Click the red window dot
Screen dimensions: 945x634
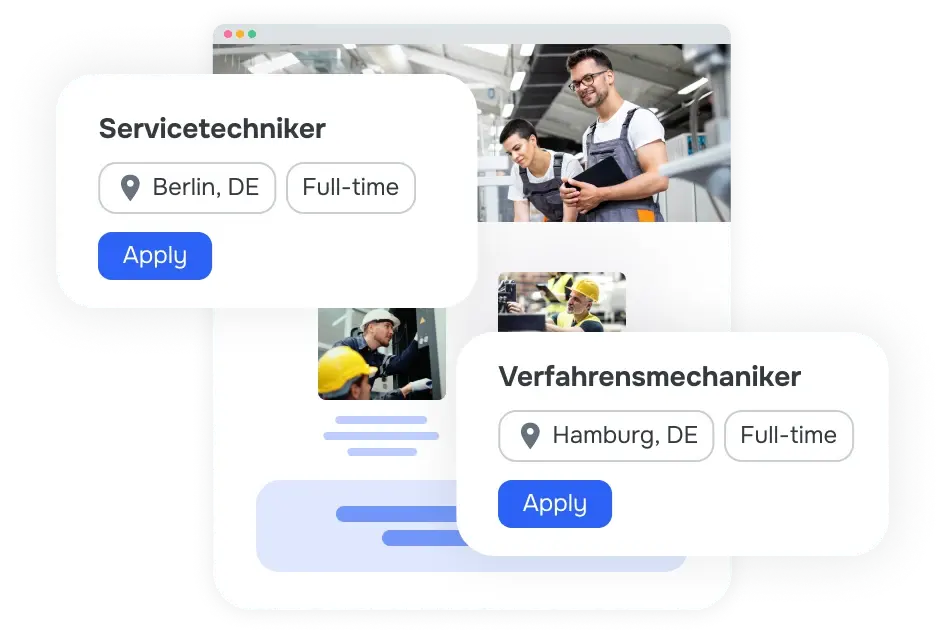point(228,34)
